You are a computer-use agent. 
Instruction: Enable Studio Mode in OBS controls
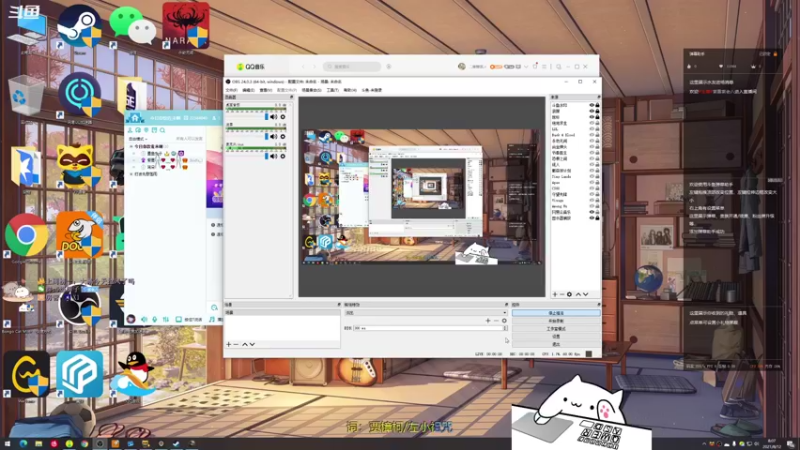point(556,329)
